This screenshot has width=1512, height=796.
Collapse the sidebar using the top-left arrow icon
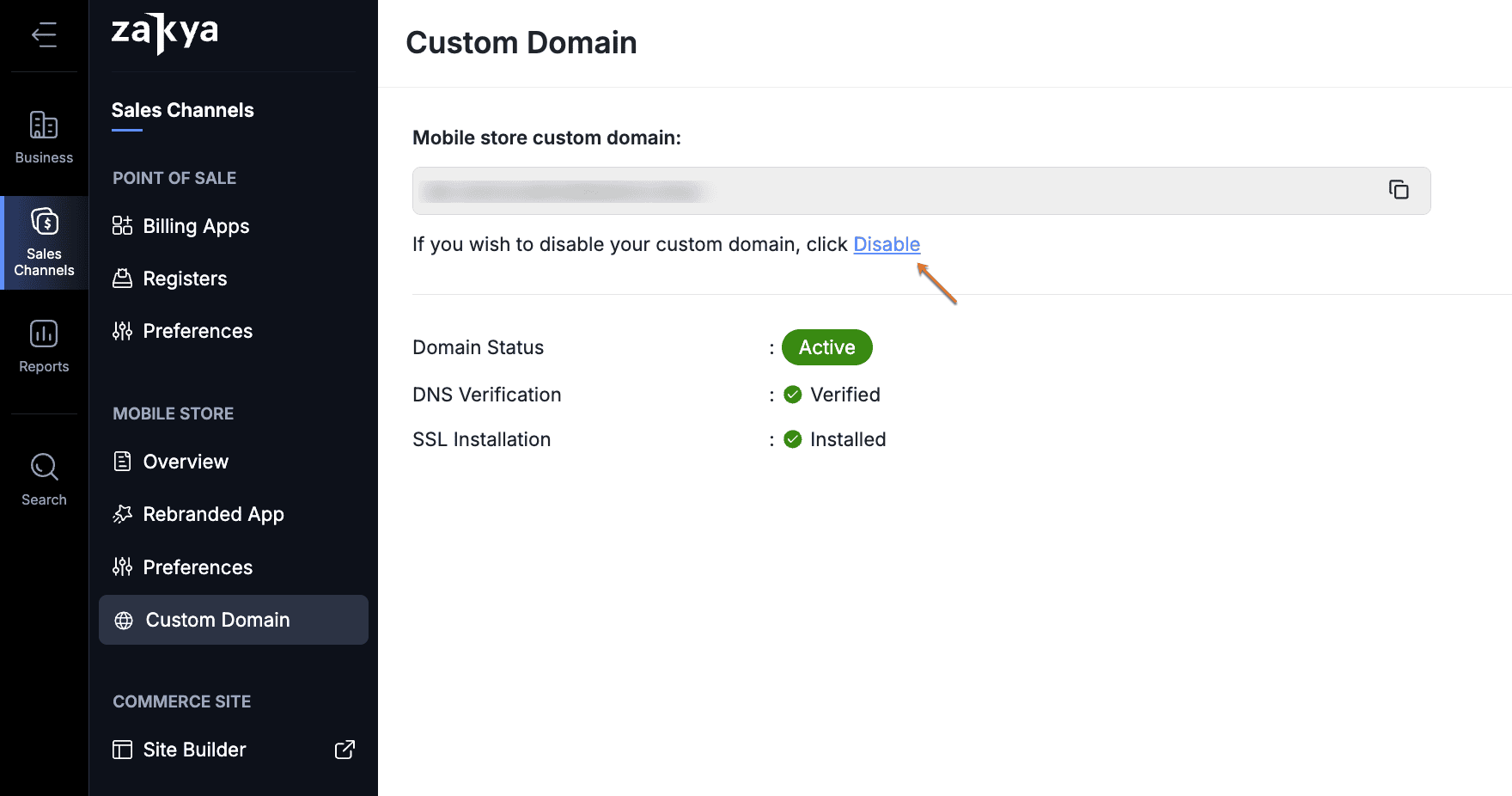coord(44,35)
